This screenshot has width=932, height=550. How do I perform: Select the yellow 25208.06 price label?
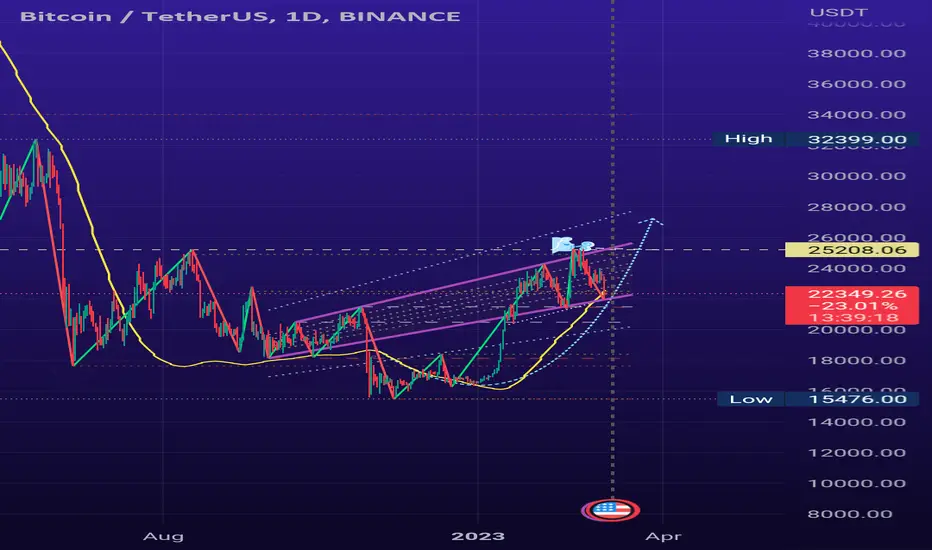click(x=852, y=250)
